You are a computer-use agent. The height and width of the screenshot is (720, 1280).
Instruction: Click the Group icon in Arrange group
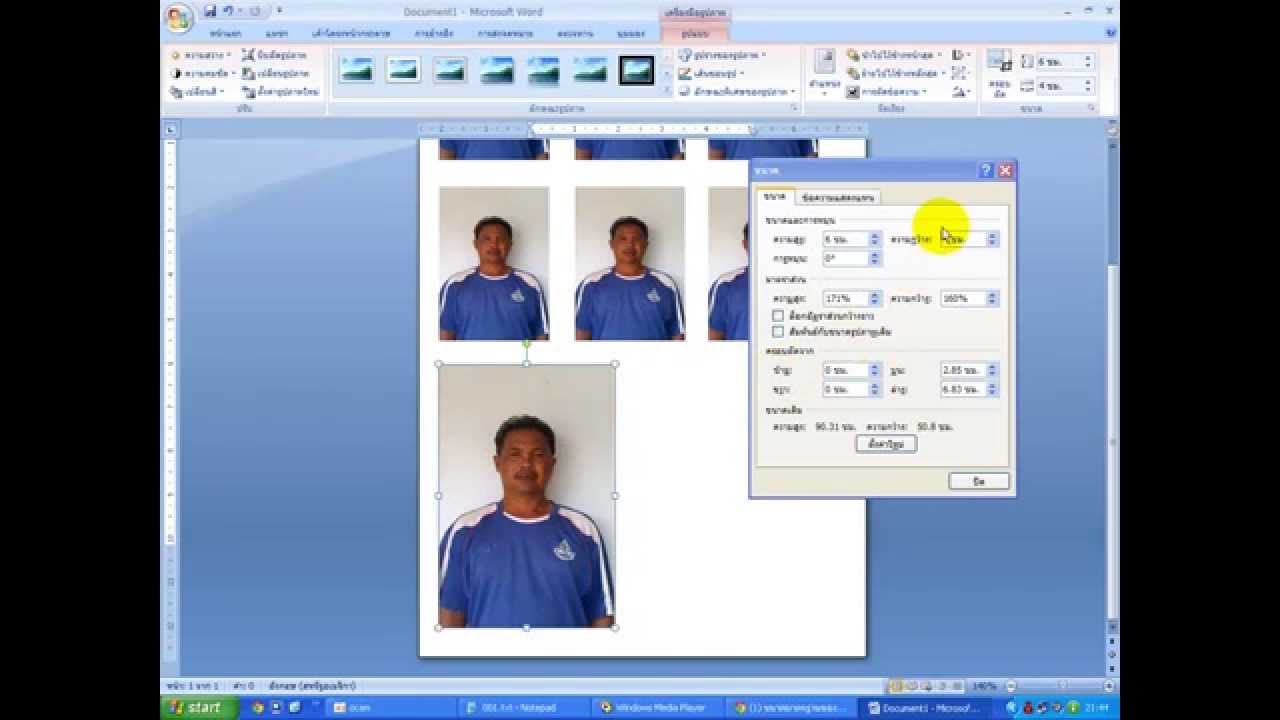point(960,73)
